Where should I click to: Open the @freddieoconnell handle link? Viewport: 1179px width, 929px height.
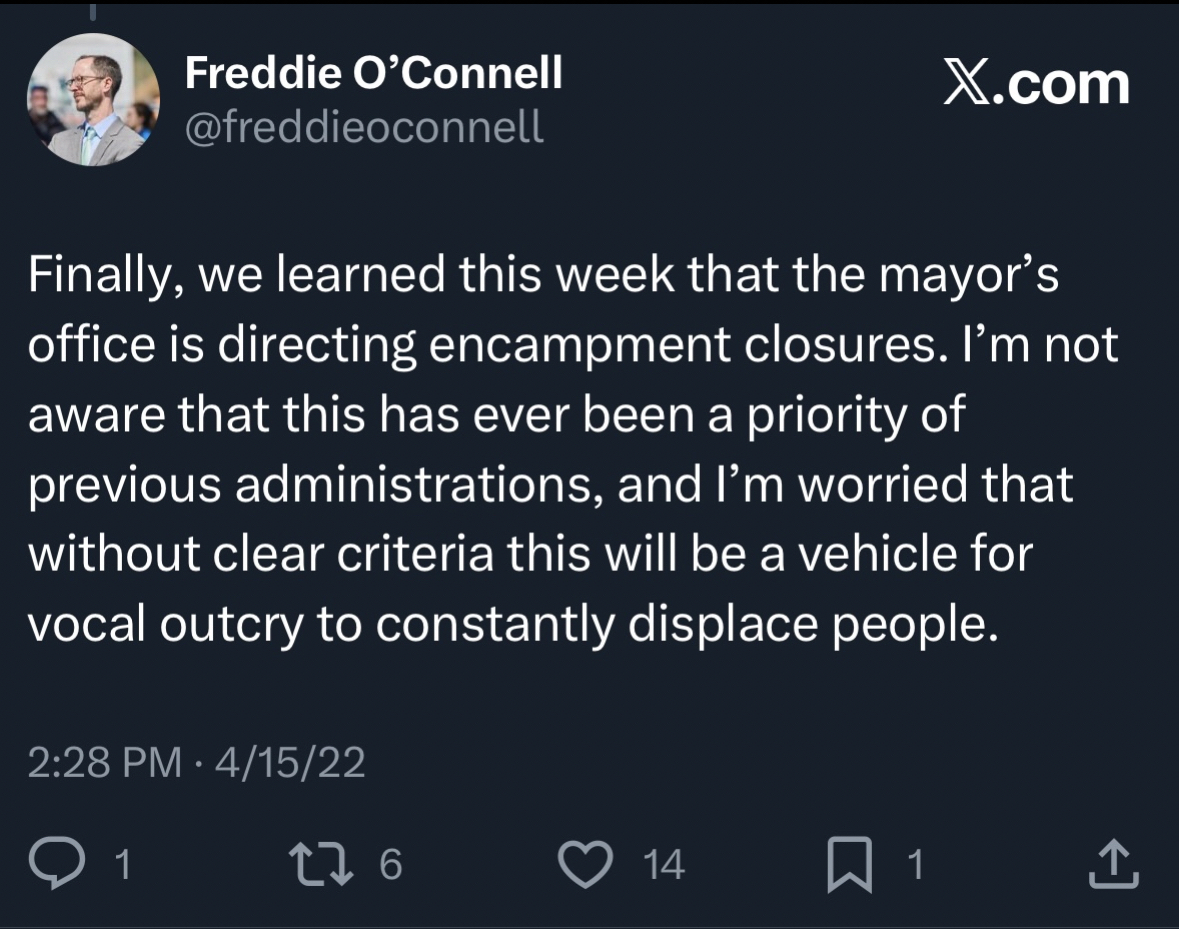(x=364, y=127)
